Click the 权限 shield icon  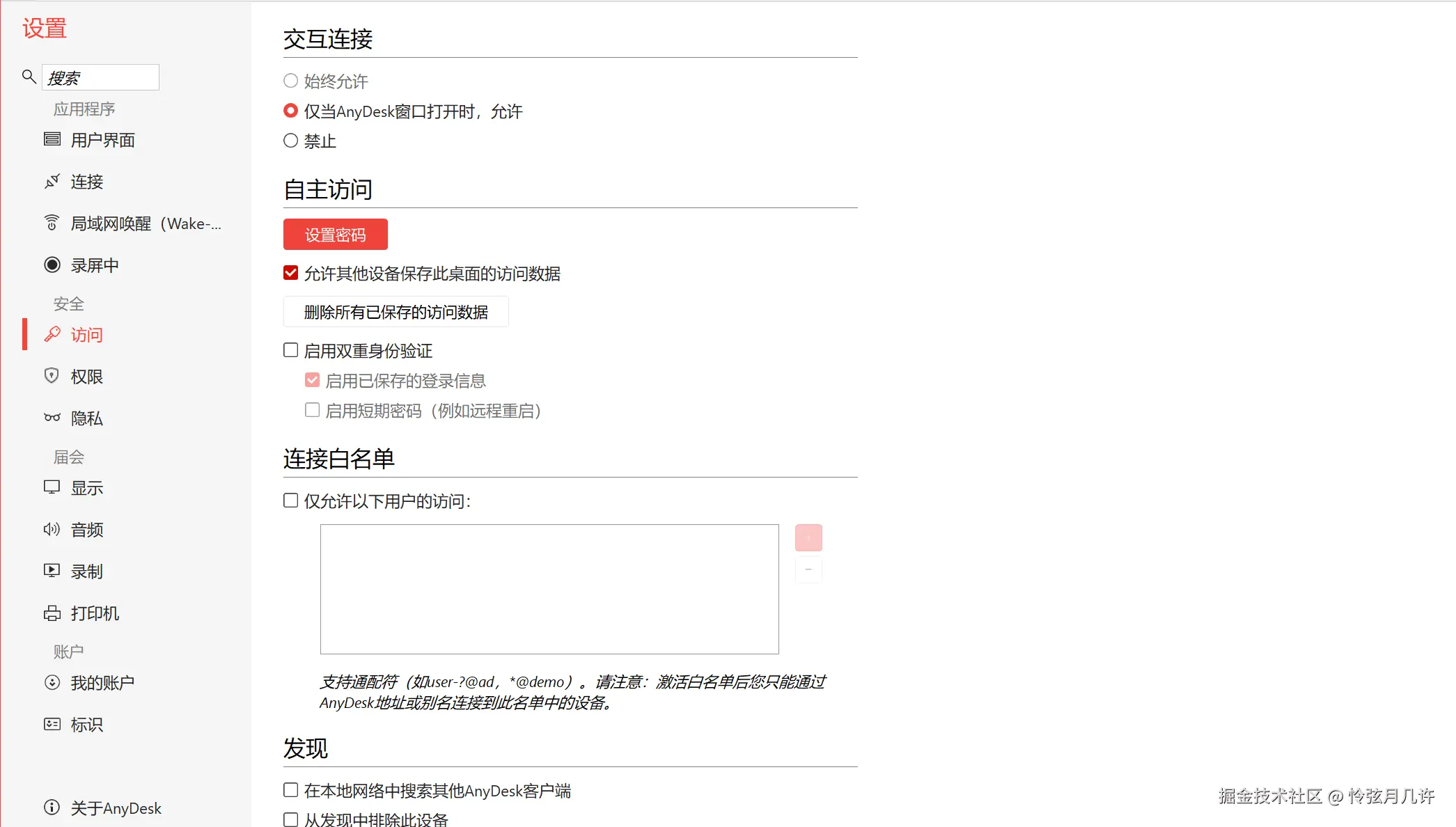point(52,376)
